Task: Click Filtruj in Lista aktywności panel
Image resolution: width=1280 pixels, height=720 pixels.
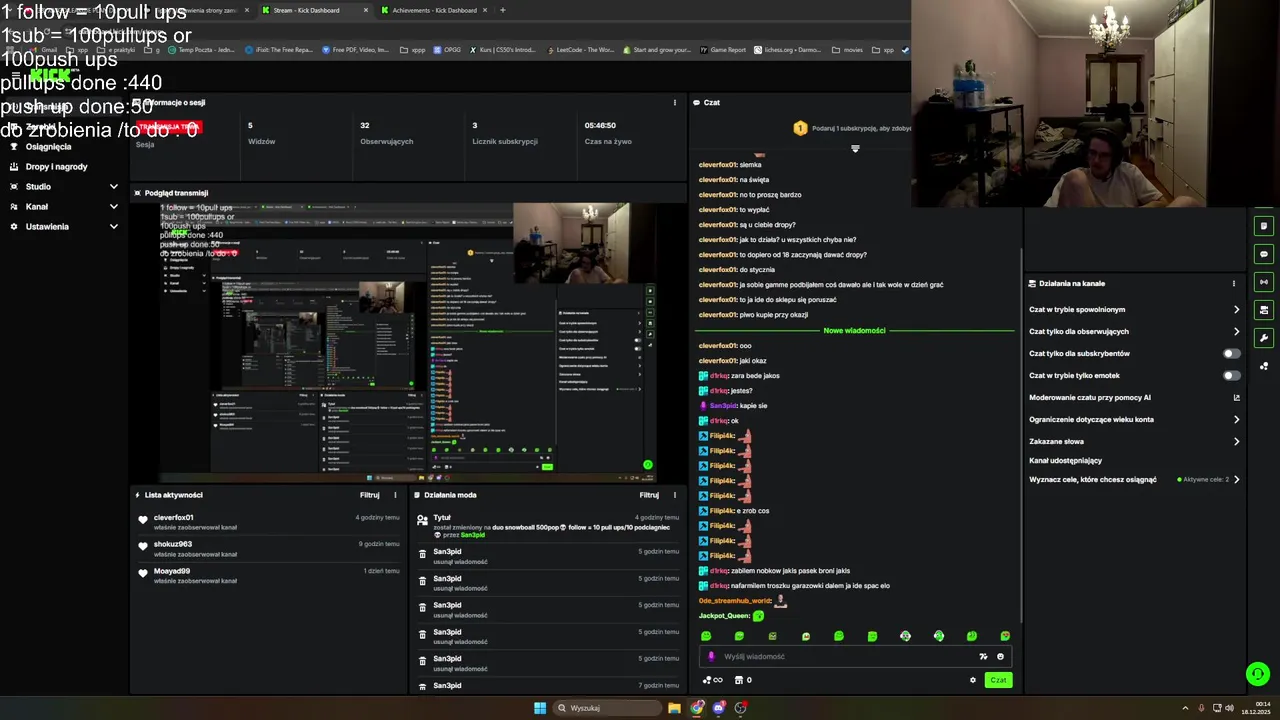Action: click(x=369, y=495)
